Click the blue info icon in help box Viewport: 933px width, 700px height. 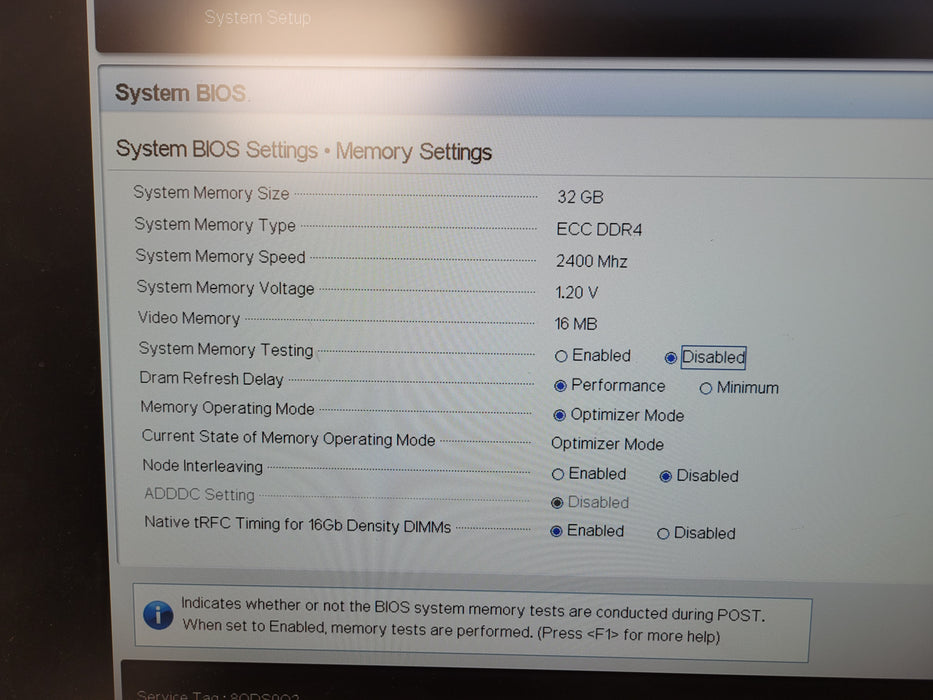pyautogui.click(x=158, y=615)
